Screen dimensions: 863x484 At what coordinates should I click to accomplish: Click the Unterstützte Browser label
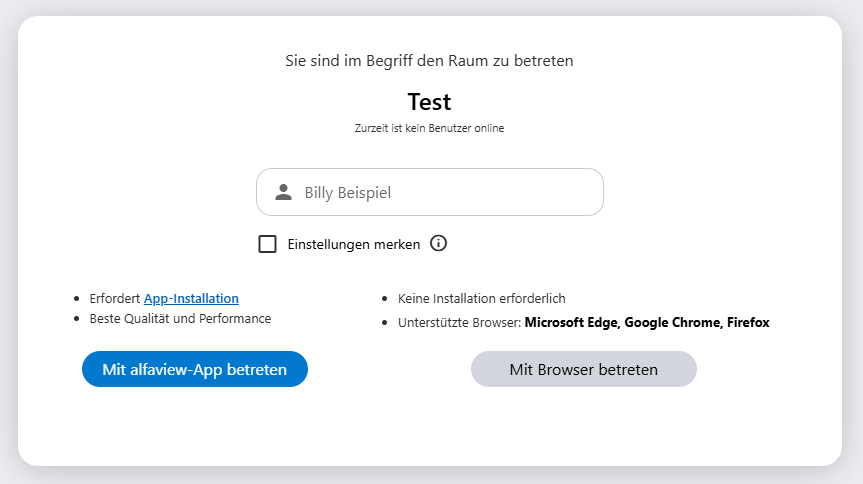coord(459,322)
